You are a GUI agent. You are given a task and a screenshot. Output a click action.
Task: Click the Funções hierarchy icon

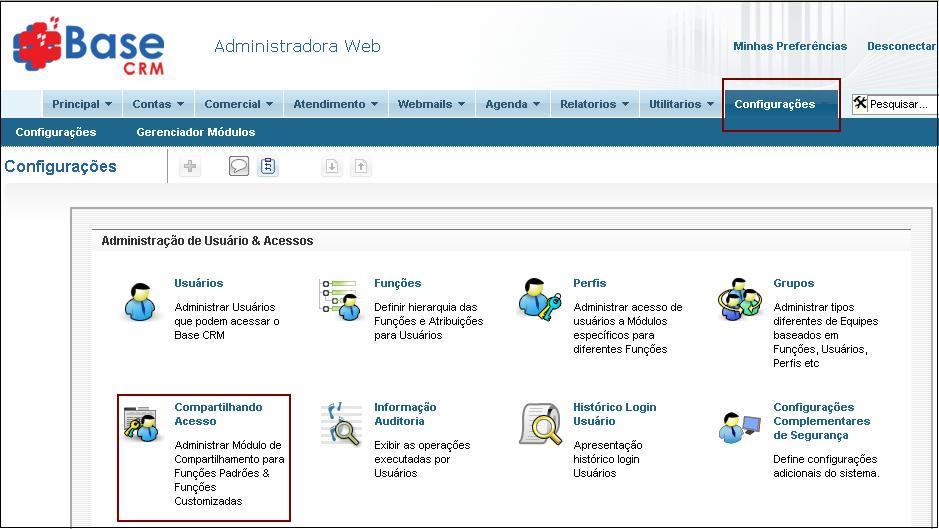tap(341, 298)
